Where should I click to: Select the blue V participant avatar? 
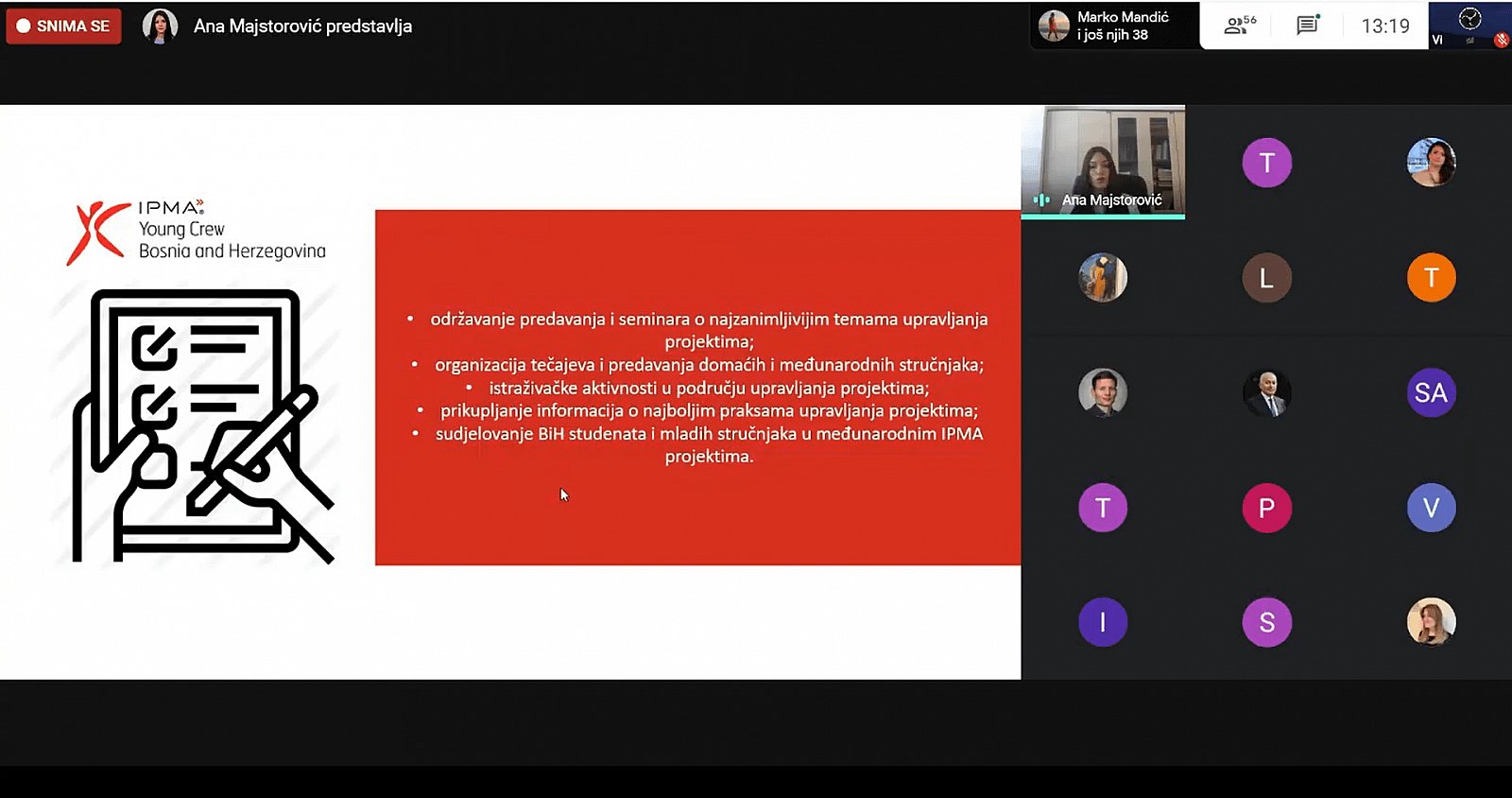click(1431, 508)
